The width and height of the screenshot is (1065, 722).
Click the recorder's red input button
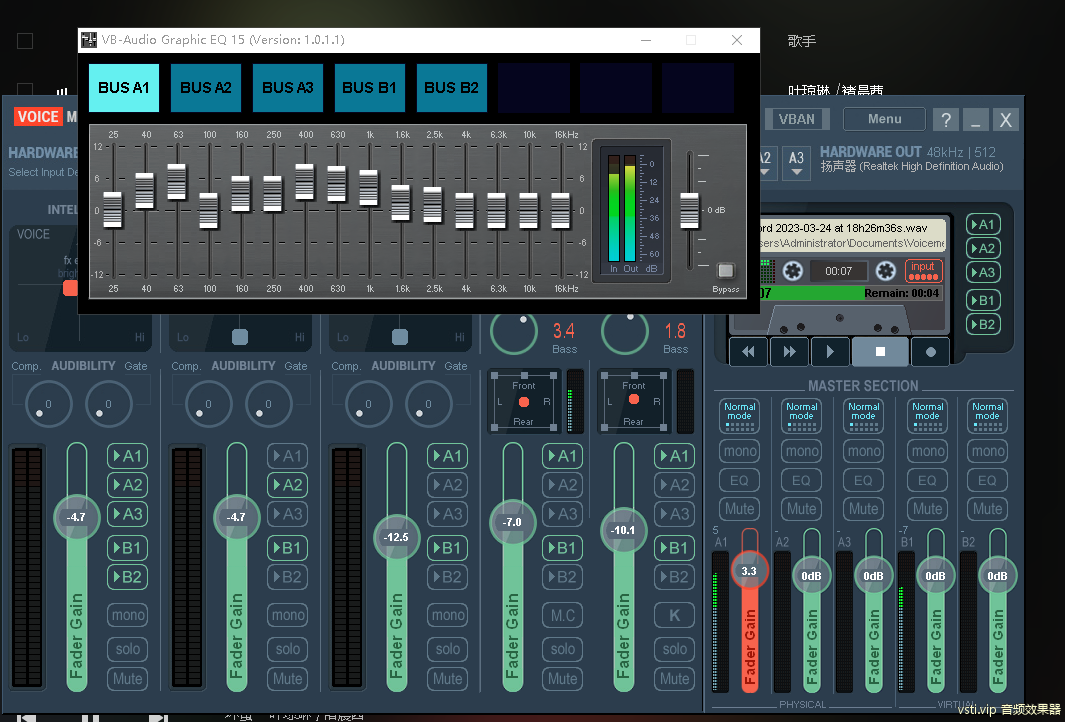(923, 271)
